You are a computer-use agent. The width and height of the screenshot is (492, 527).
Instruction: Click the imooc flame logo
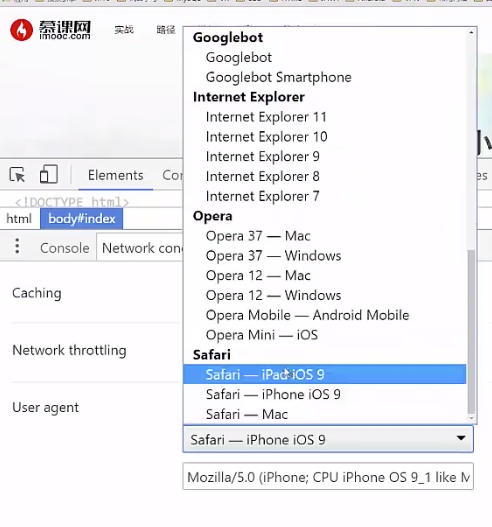pos(22,30)
